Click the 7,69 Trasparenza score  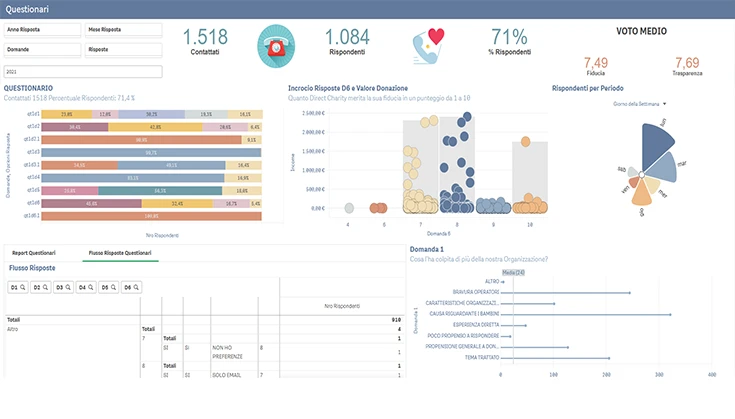[x=687, y=66]
